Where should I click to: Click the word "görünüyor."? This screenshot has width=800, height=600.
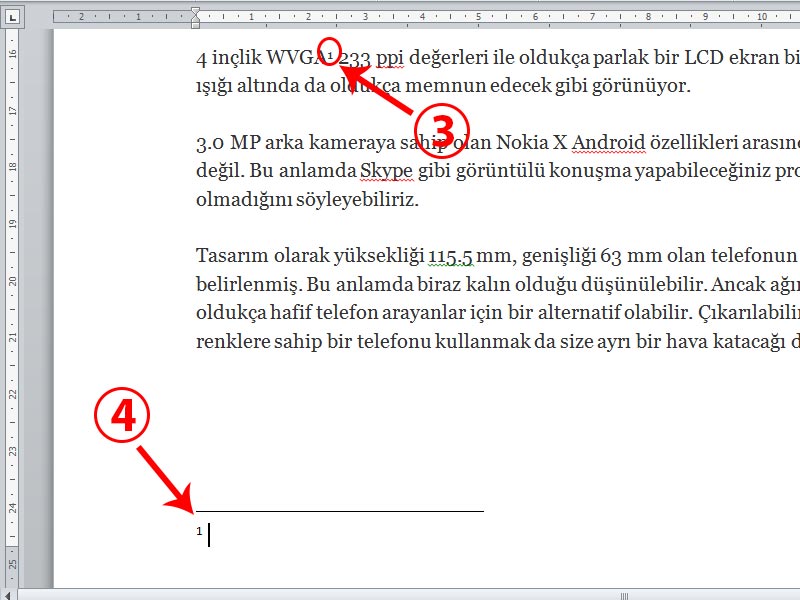641,86
